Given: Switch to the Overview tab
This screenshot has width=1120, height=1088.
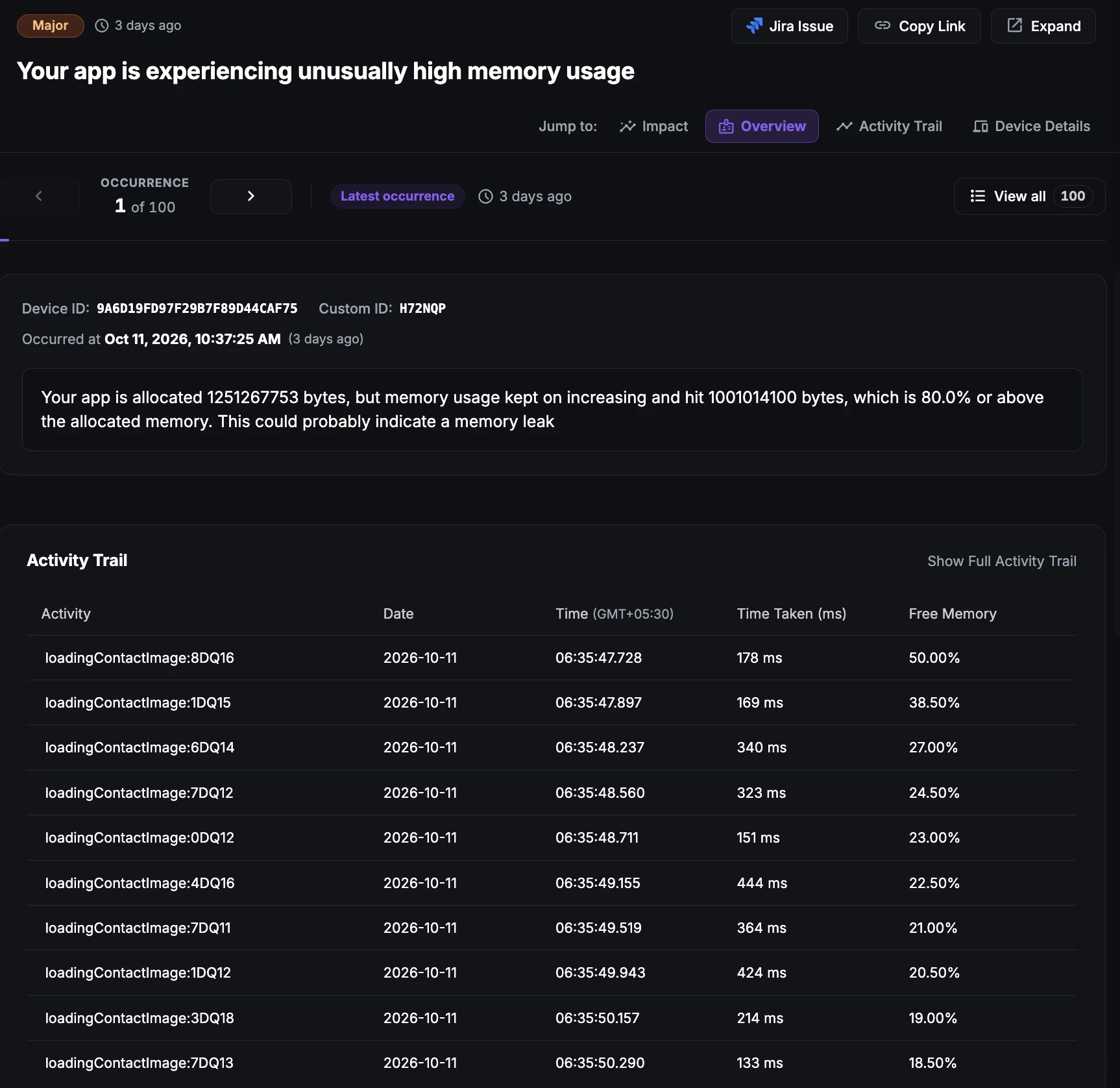Looking at the screenshot, I should (762, 126).
